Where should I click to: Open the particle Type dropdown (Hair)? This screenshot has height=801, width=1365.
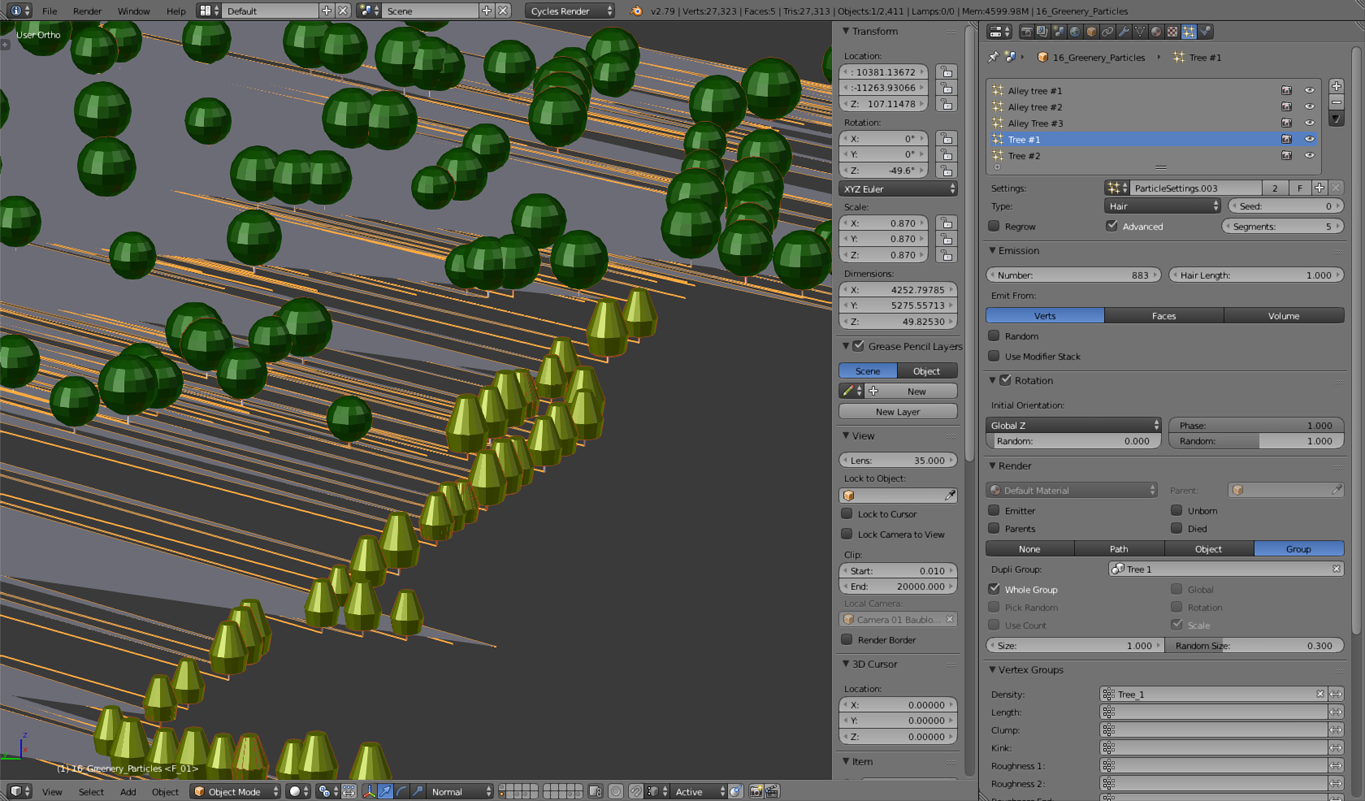[x=1162, y=206]
